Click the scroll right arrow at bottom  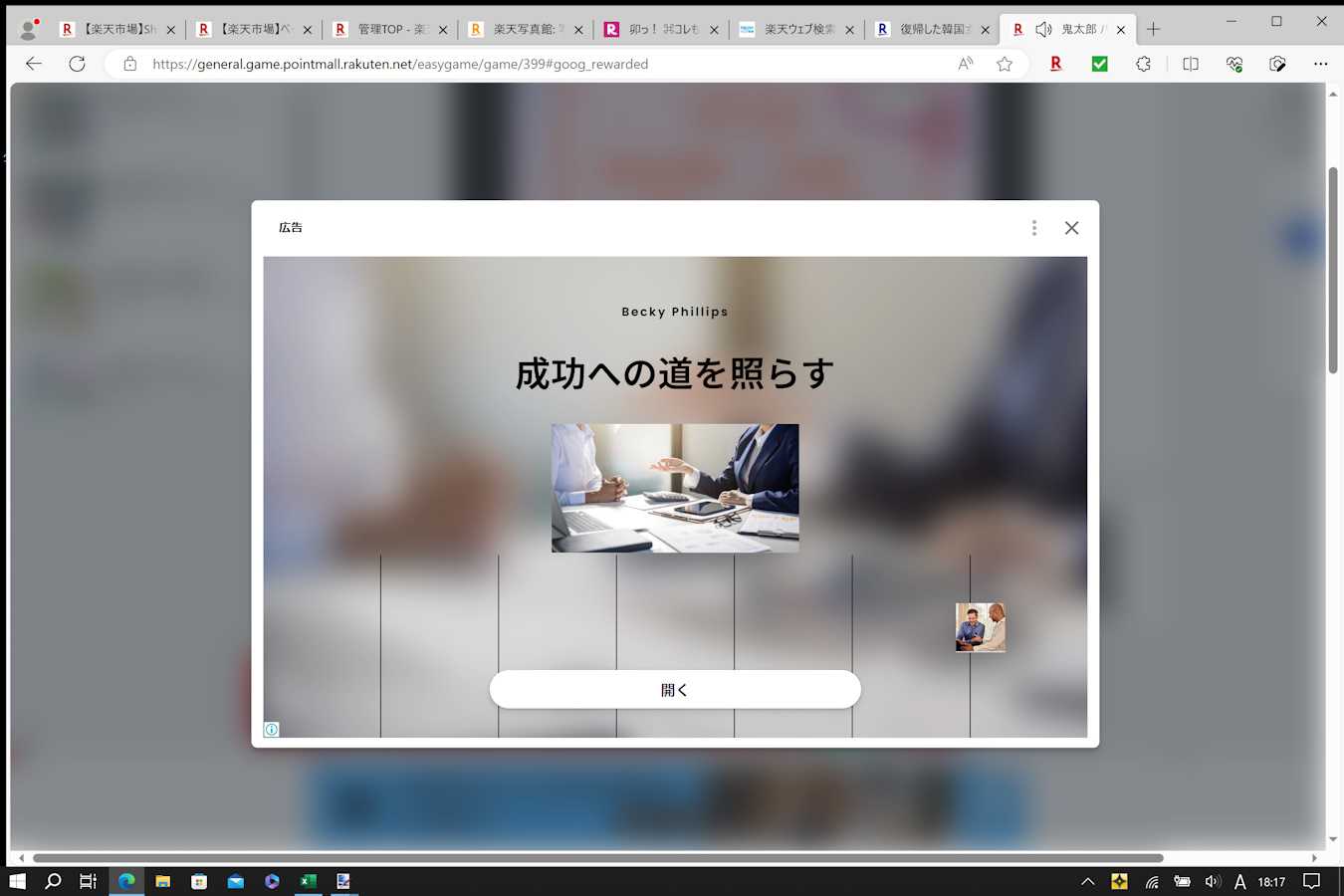point(1314,858)
